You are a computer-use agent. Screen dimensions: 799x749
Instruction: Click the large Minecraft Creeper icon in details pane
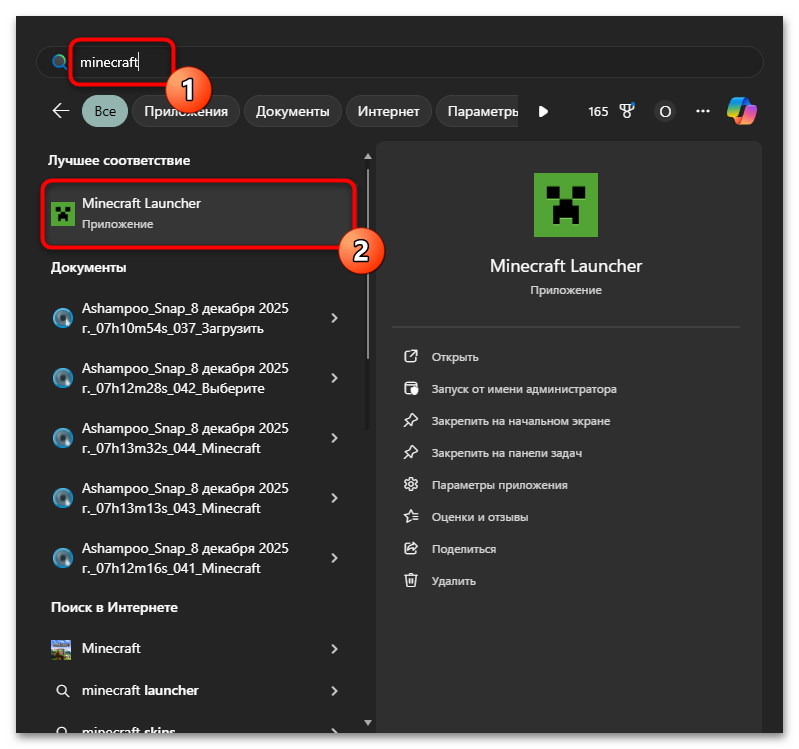[x=566, y=205]
